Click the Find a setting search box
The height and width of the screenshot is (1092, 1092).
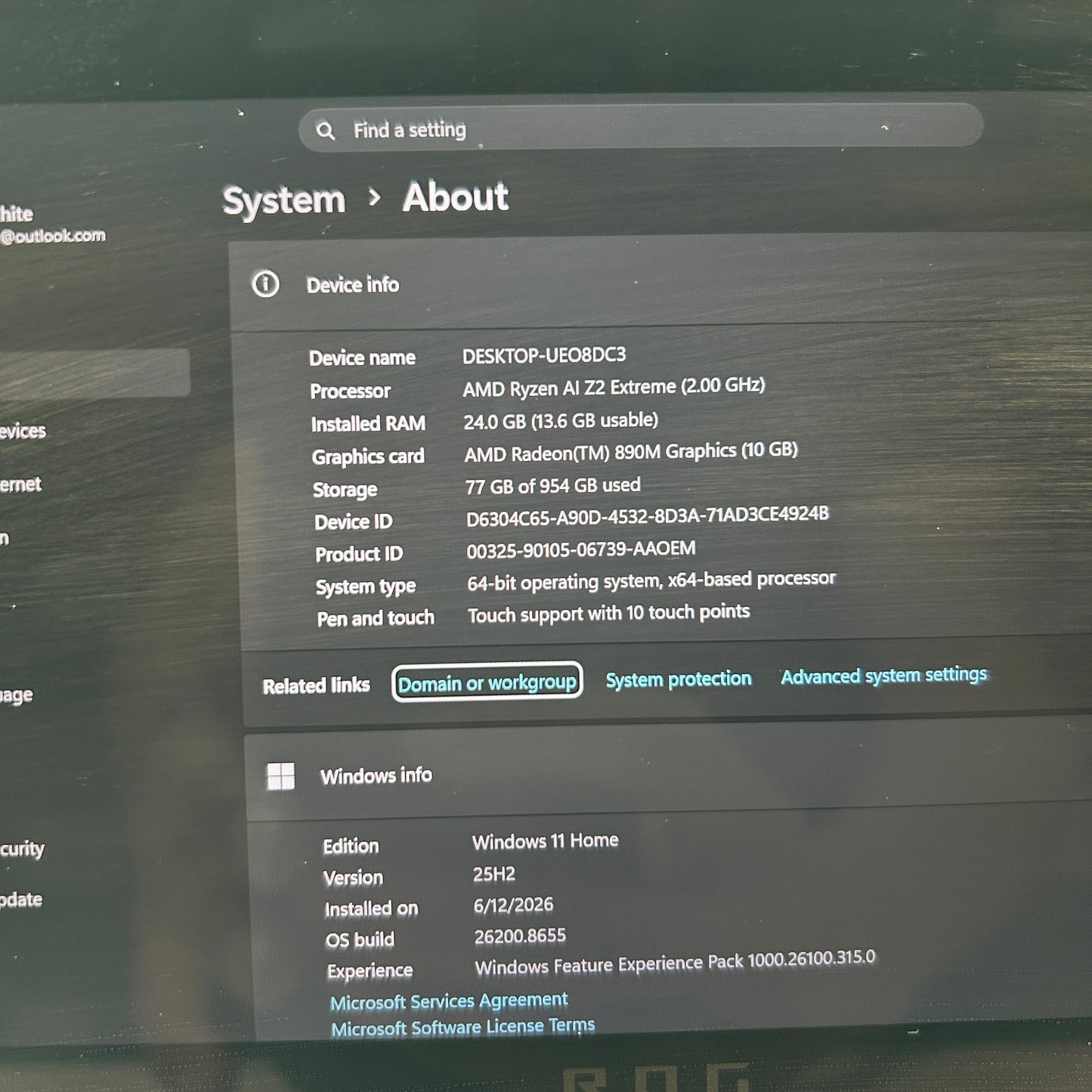[641, 126]
